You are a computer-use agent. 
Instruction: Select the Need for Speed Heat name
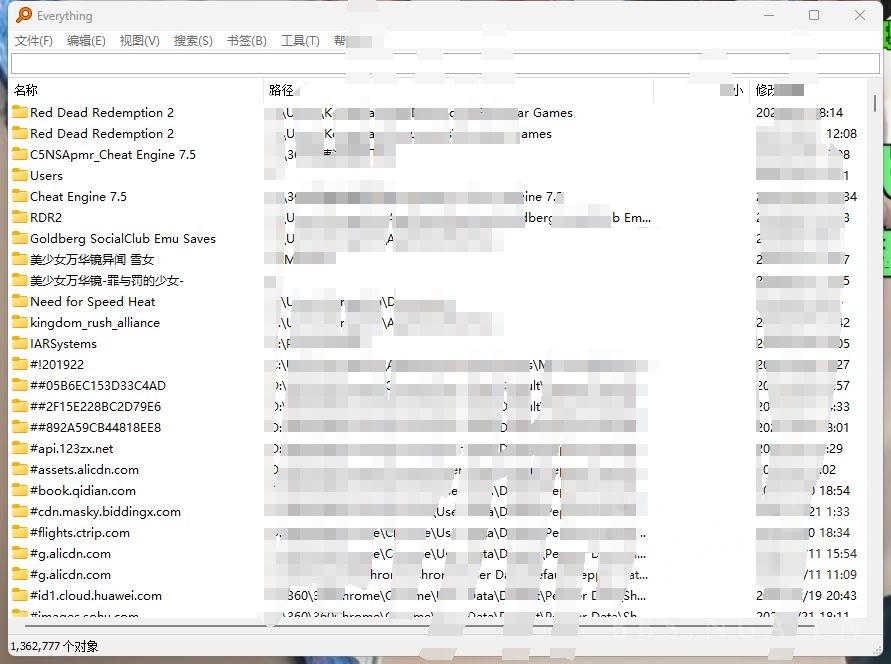point(93,302)
